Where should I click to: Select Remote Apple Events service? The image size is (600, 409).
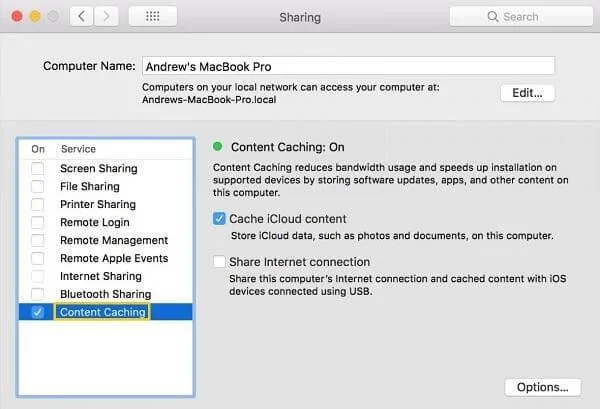[x=114, y=259]
